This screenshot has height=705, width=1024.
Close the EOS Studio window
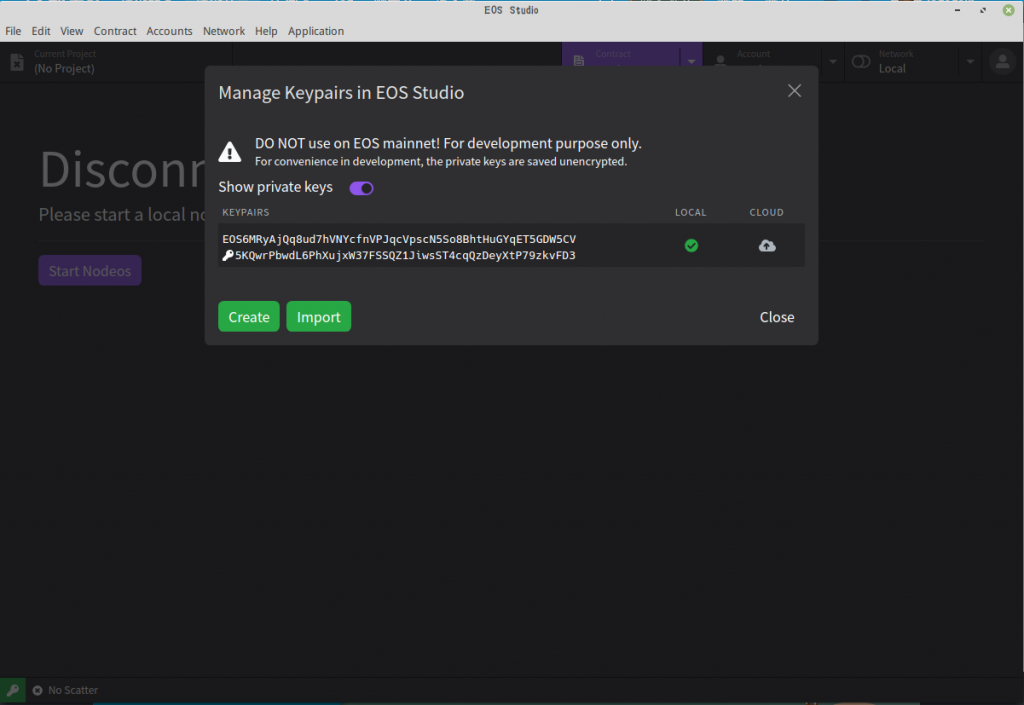1008,10
